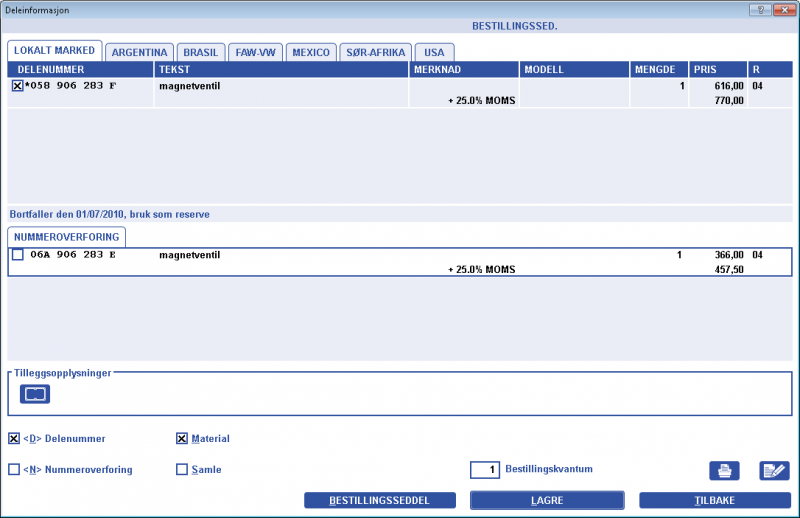Open the book icon under Tilleggsopplysninger

tap(35, 394)
